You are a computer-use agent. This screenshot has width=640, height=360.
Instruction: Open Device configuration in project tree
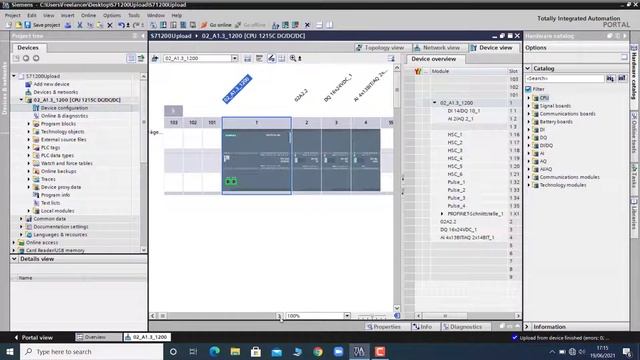[x=64, y=108]
